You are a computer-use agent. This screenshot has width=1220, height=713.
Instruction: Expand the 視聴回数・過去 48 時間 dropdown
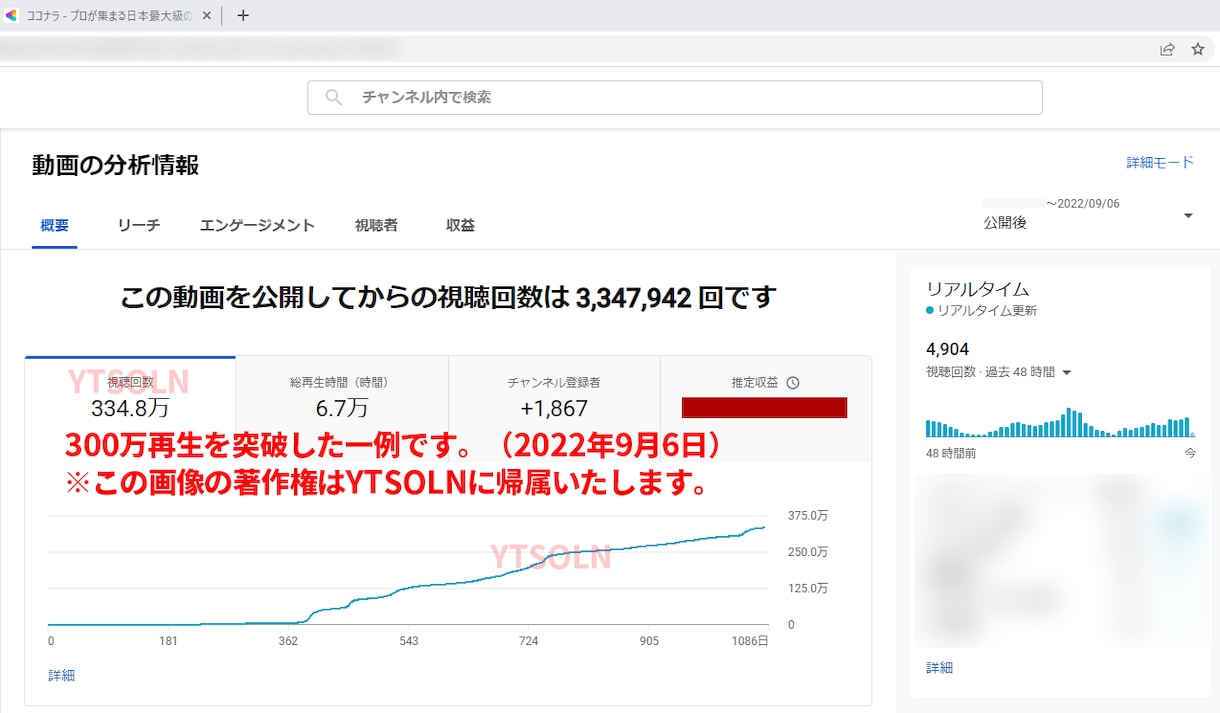coord(999,372)
